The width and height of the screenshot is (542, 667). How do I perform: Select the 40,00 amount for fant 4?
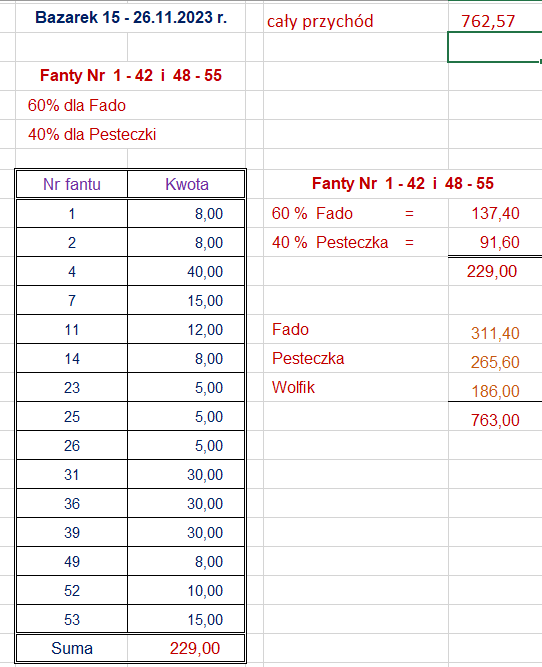point(186,271)
